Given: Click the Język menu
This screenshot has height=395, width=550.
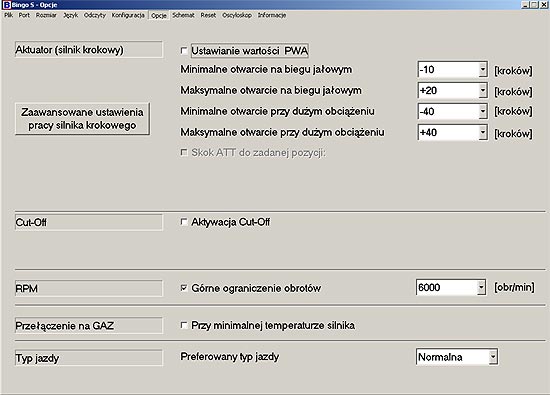Looking at the screenshot, I should tap(71, 15).
